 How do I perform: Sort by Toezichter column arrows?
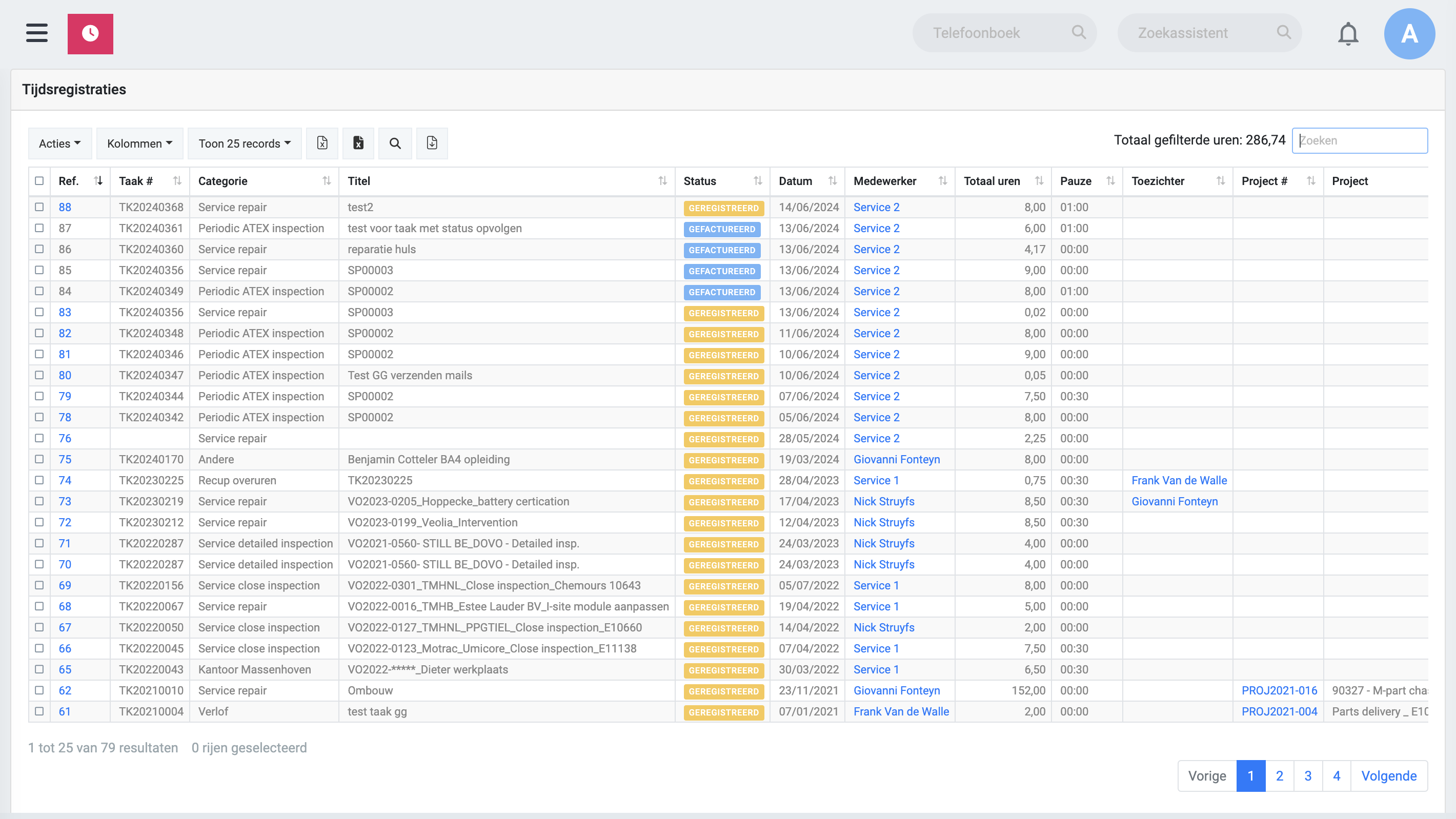coord(1221,181)
